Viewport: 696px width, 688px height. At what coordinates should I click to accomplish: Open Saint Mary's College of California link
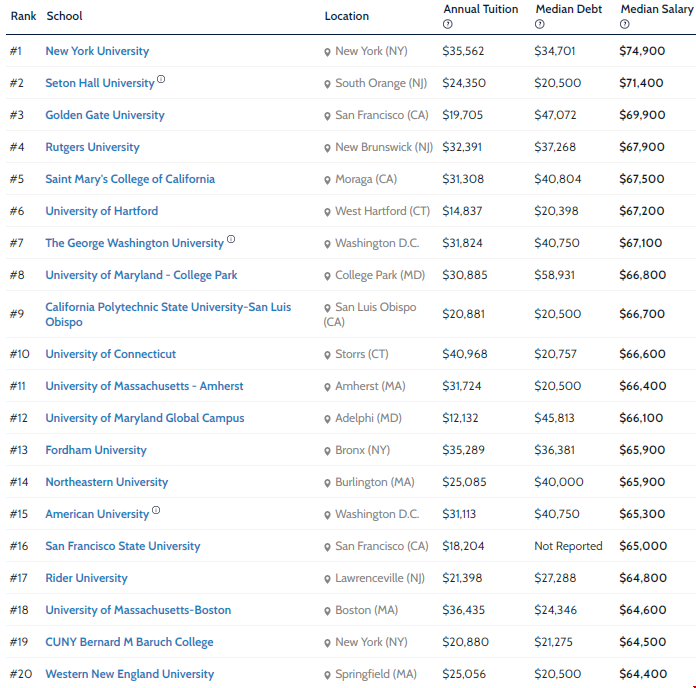click(130, 179)
